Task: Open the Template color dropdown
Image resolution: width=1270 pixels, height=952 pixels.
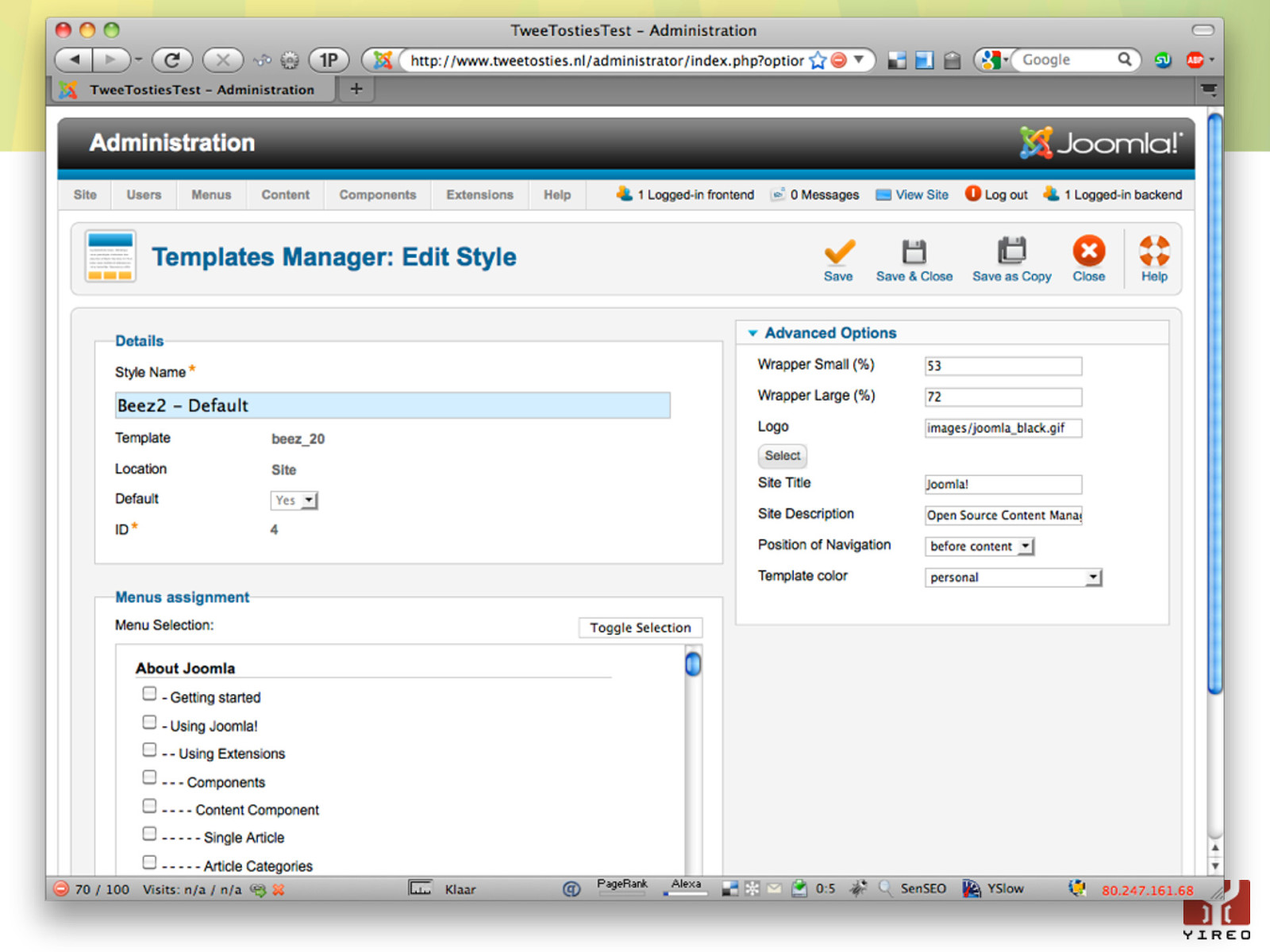Action: coord(1014,578)
